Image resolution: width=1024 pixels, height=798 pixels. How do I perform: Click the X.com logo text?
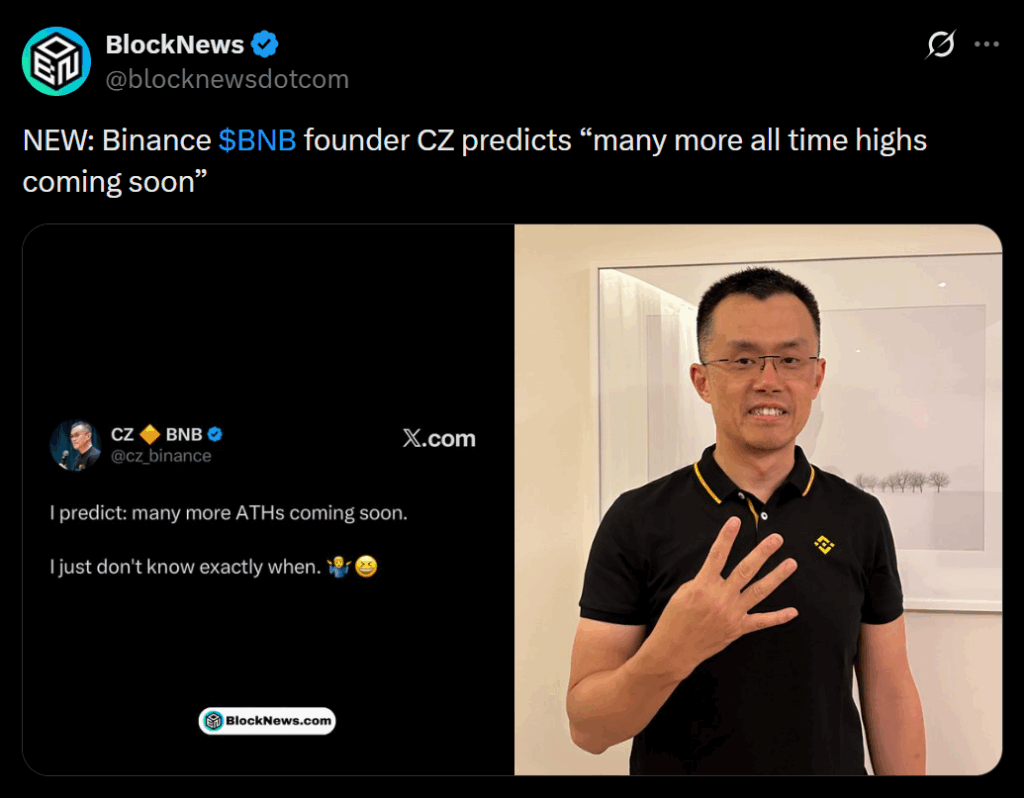pyautogui.click(x=439, y=438)
